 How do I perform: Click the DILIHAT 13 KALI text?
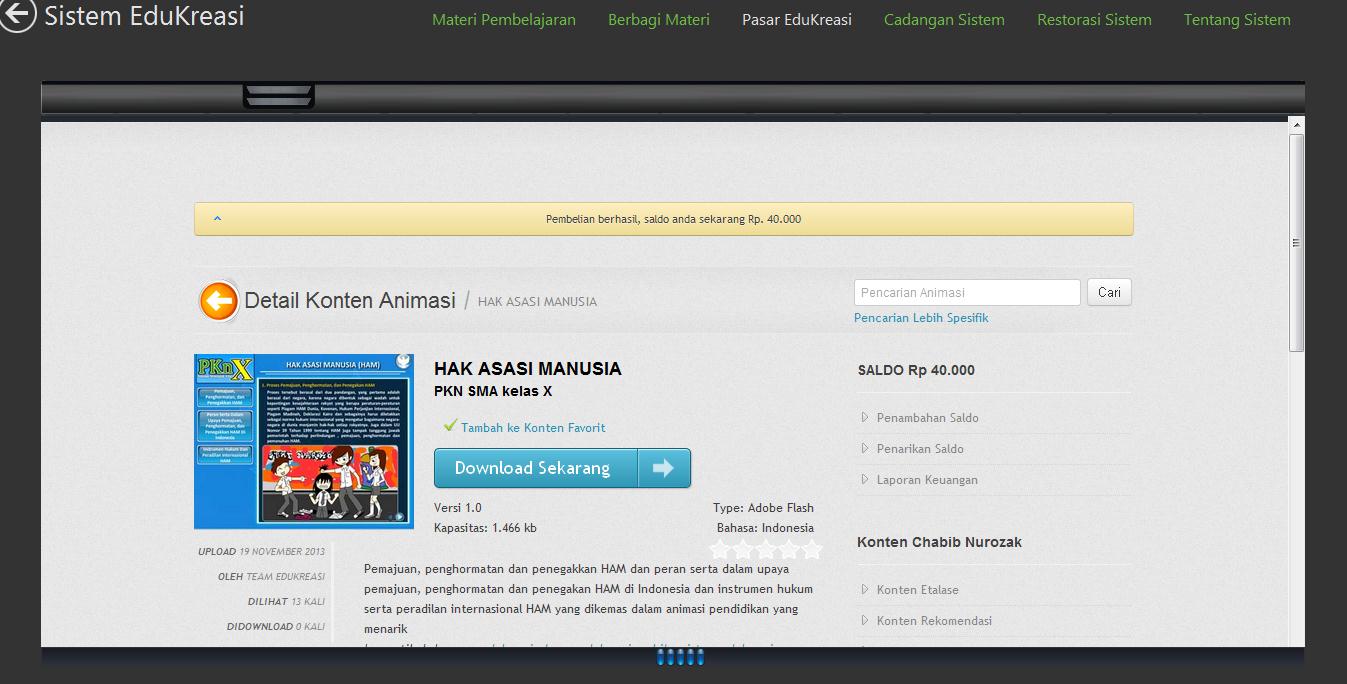(286, 602)
